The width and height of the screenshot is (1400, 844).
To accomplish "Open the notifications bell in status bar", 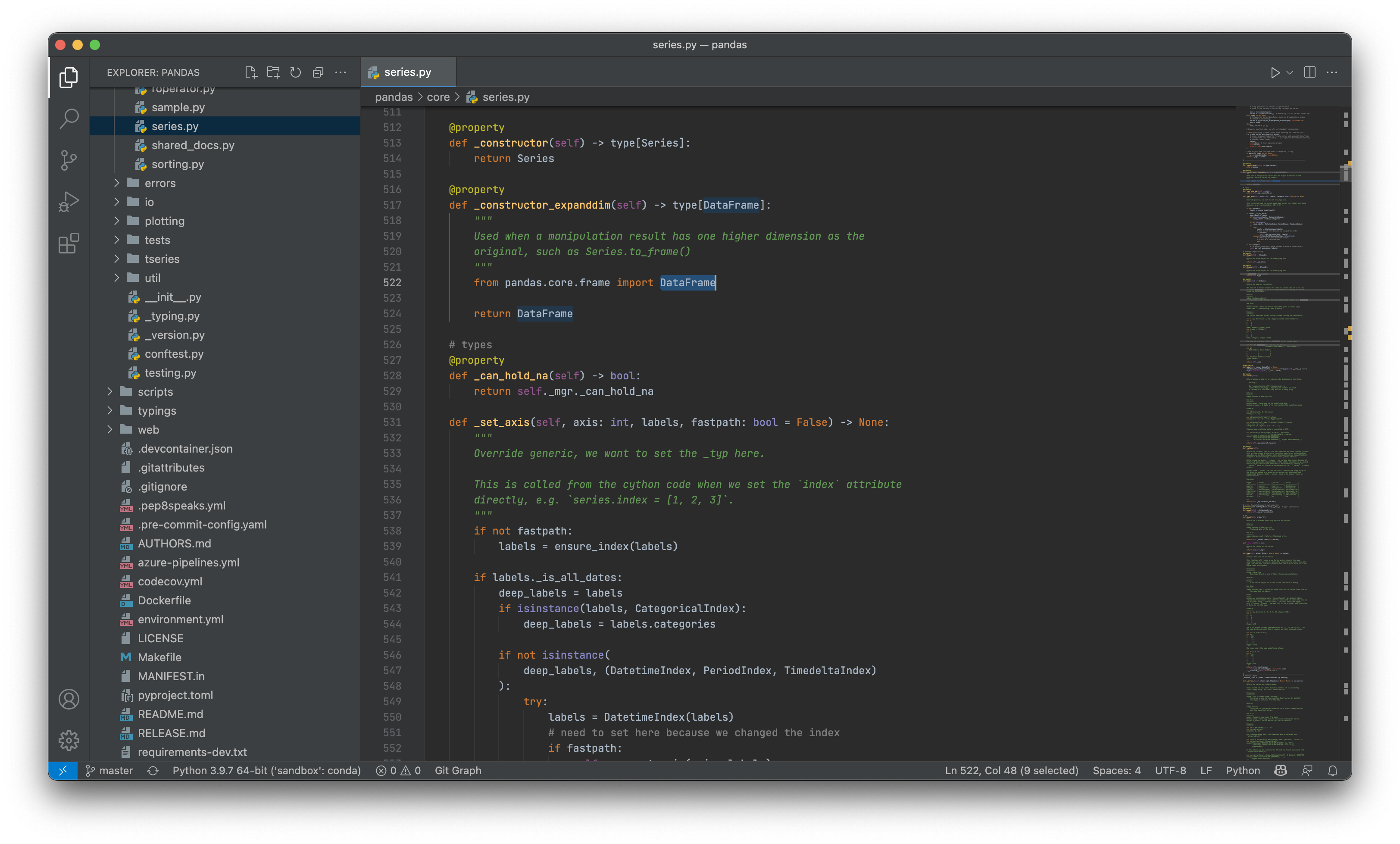I will (1332, 771).
